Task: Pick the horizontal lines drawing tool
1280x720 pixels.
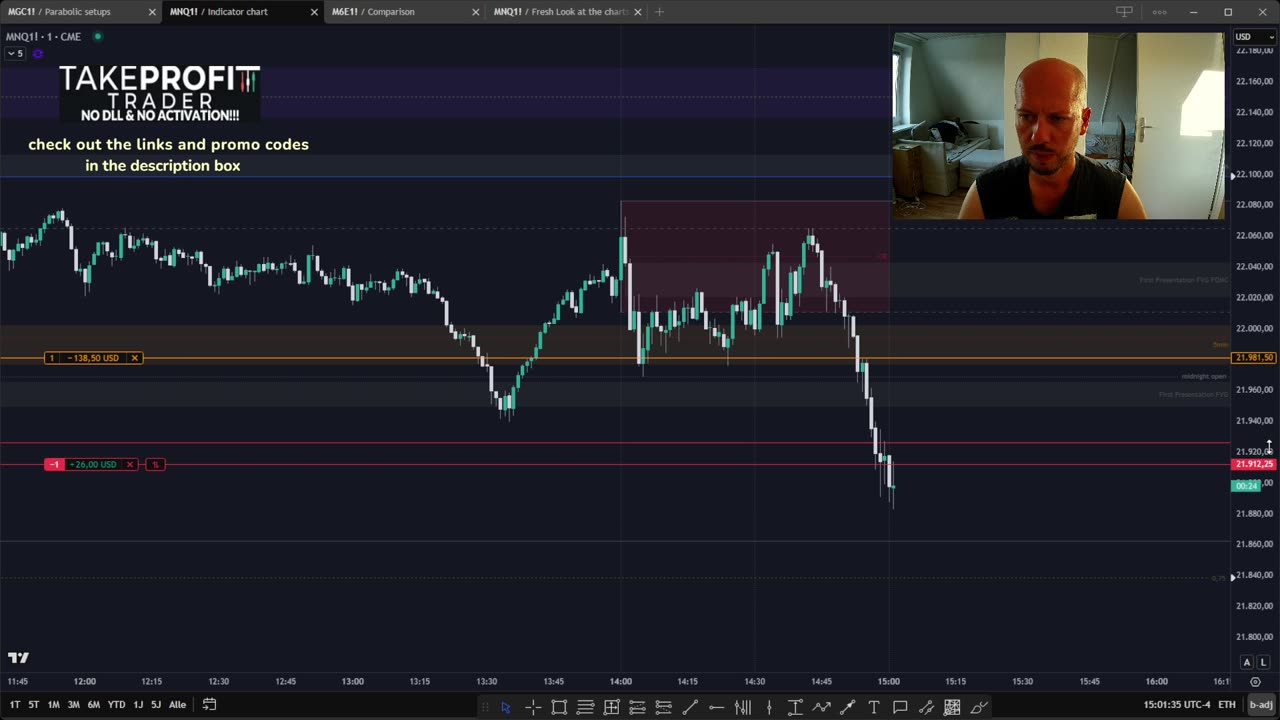Action: [585, 707]
